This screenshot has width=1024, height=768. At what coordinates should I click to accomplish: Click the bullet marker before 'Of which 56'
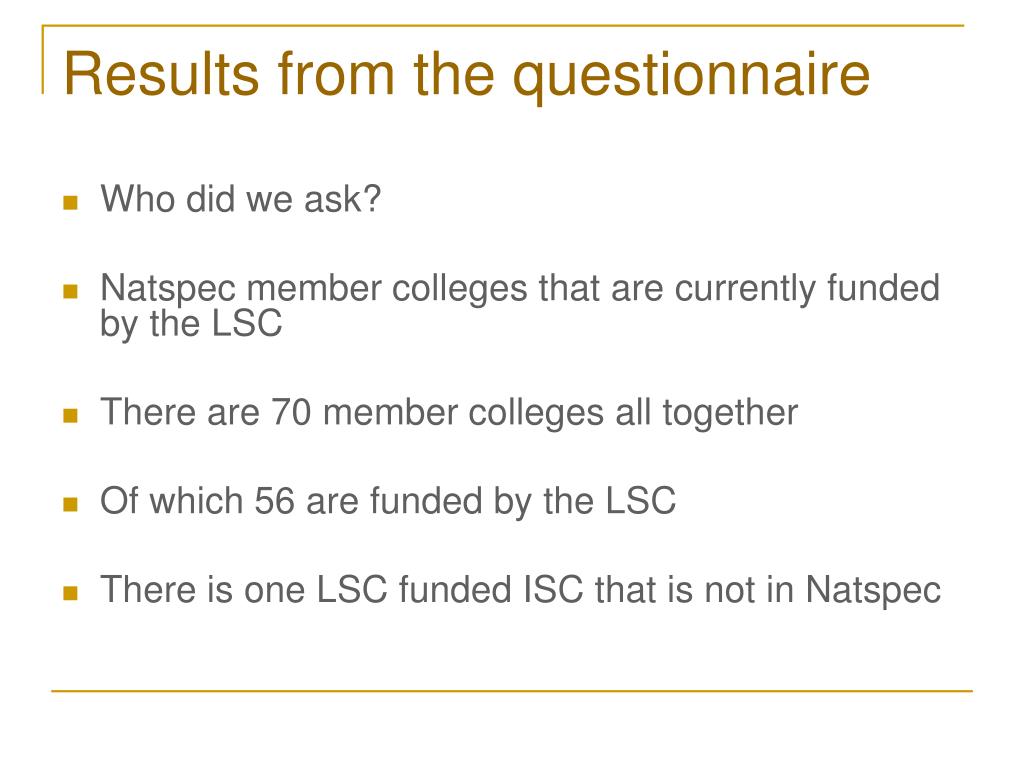point(71,504)
